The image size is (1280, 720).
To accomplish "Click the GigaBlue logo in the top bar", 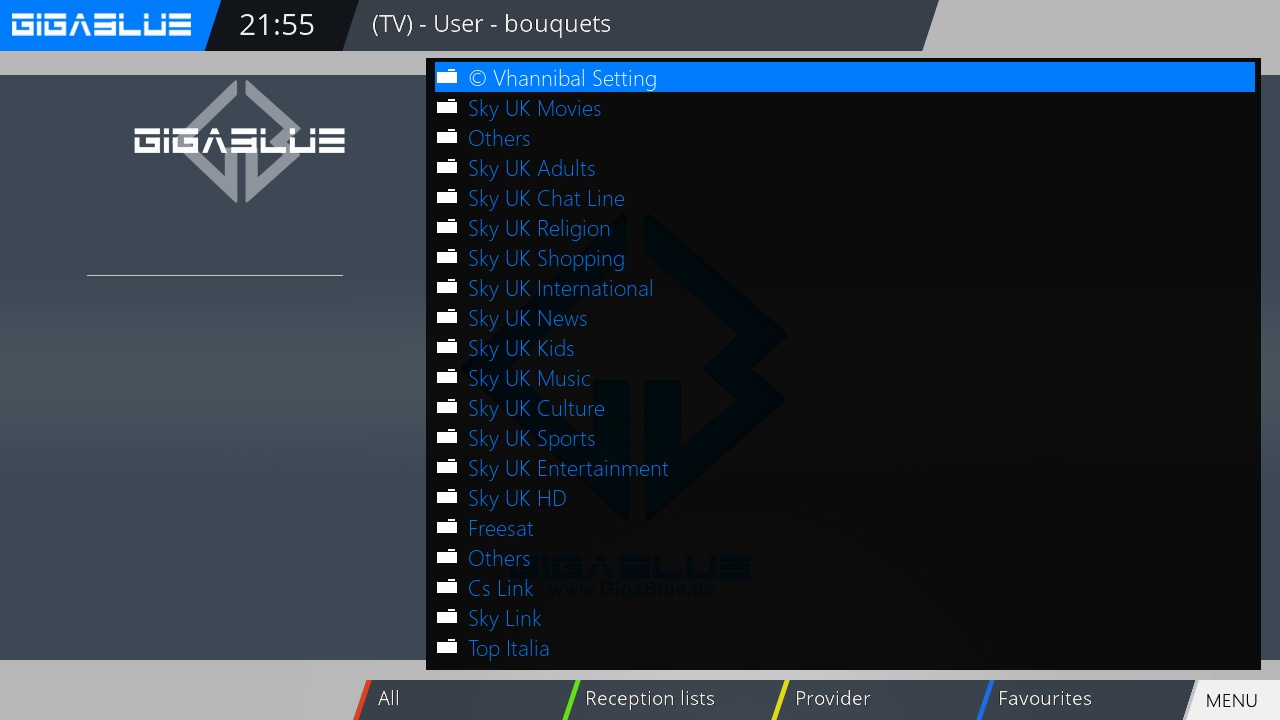I will [x=101, y=24].
